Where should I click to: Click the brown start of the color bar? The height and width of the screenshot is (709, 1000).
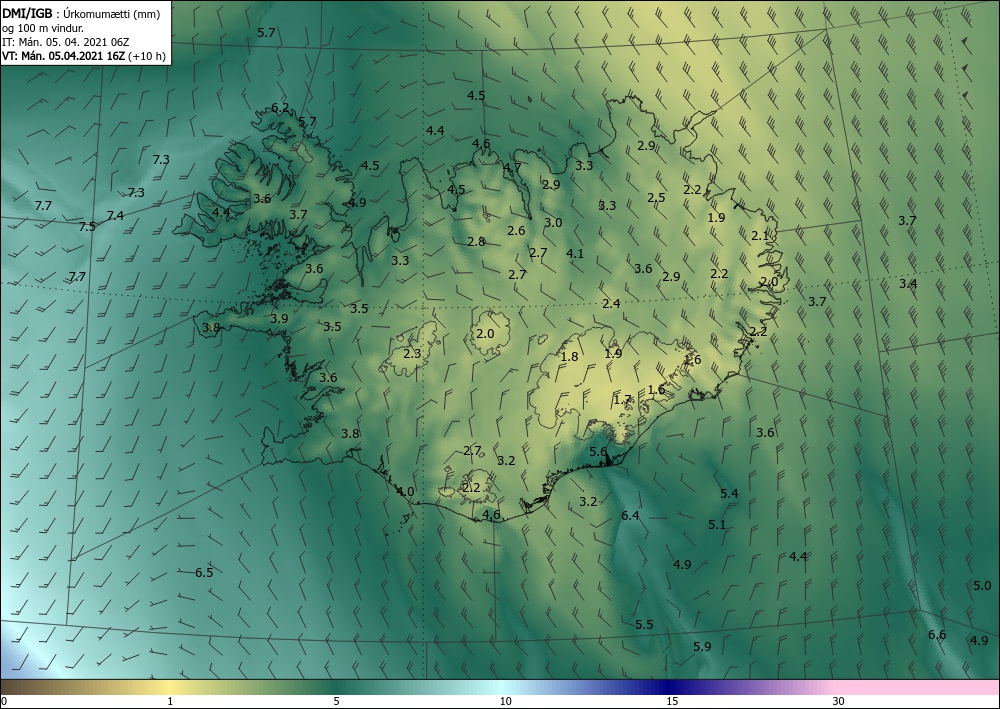pyautogui.click(x=26, y=687)
